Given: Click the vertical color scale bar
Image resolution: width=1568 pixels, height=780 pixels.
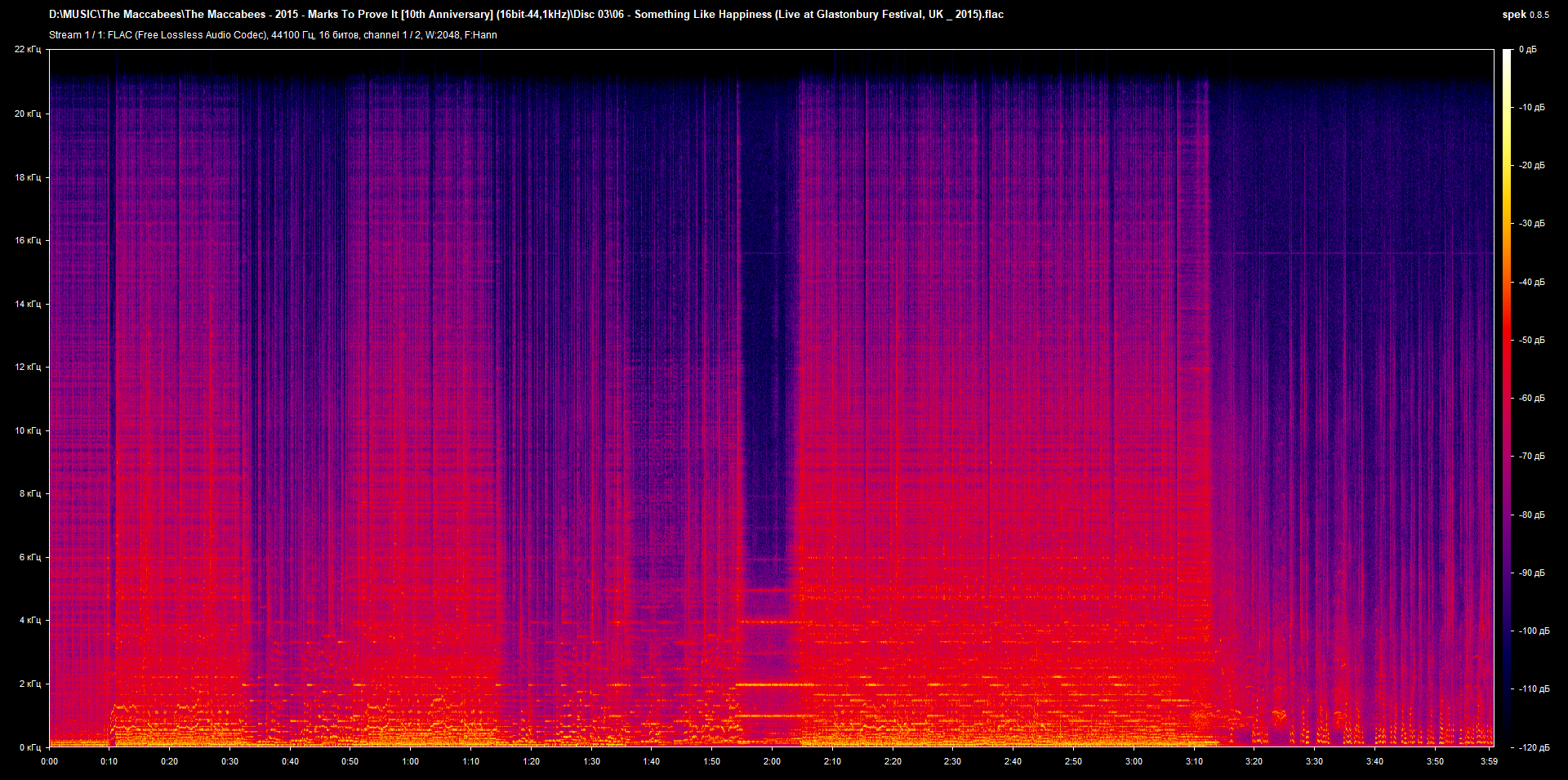Looking at the screenshot, I should (x=1507, y=398).
